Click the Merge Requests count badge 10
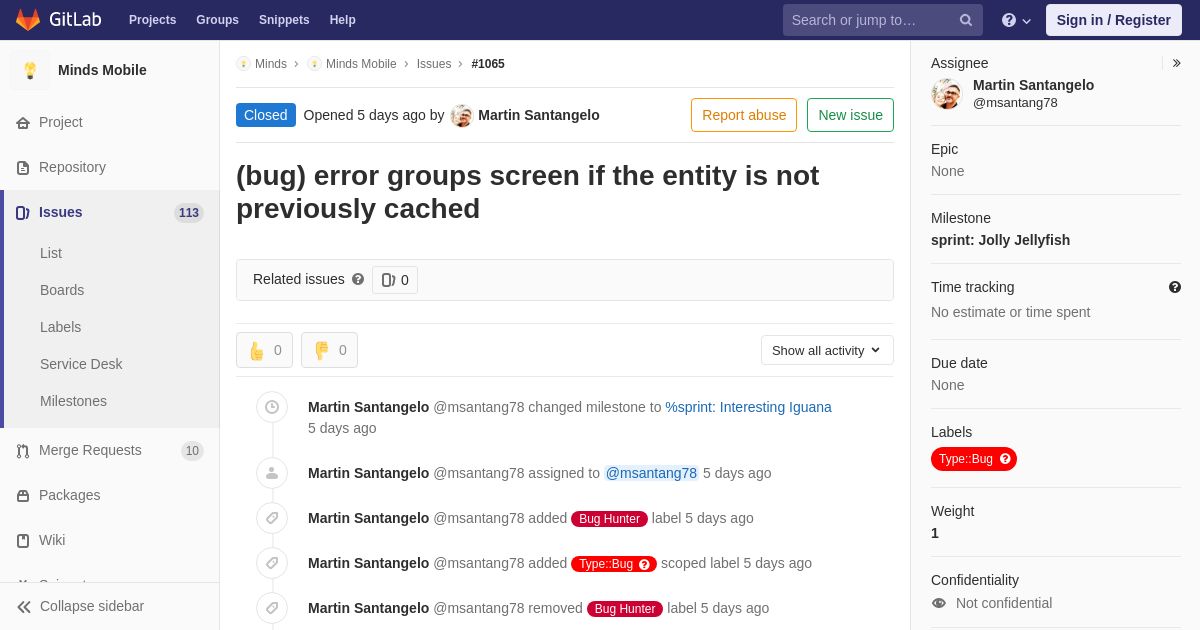 pyautogui.click(x=192, y=451)
